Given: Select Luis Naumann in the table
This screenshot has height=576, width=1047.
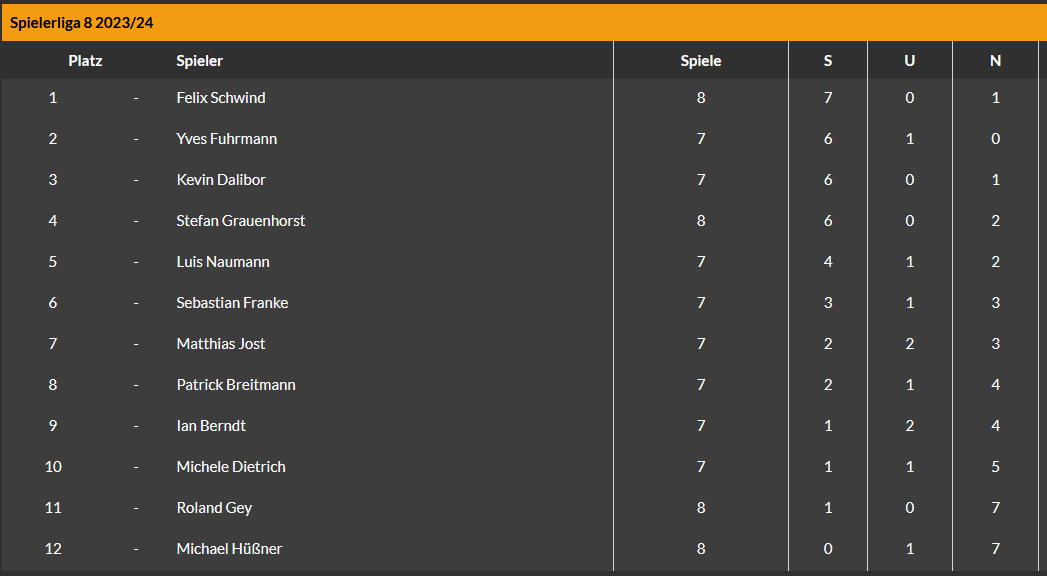Looking at the screenshot, I should click(x=223, y=262).
